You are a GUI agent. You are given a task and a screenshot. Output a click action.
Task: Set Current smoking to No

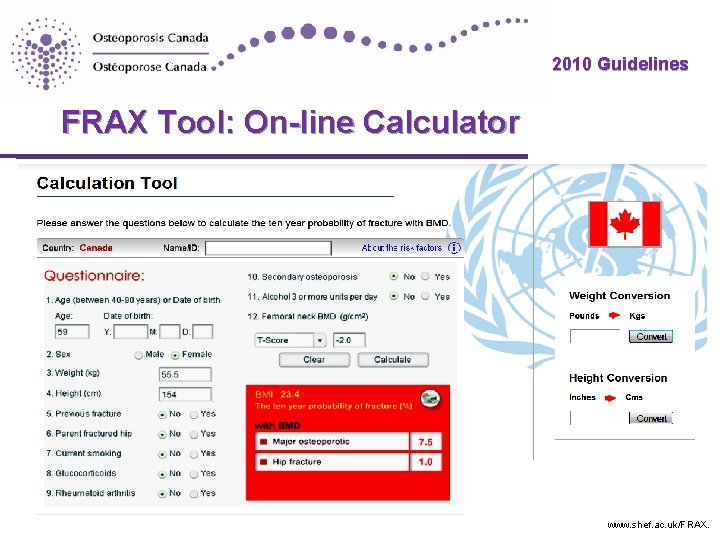162,454
